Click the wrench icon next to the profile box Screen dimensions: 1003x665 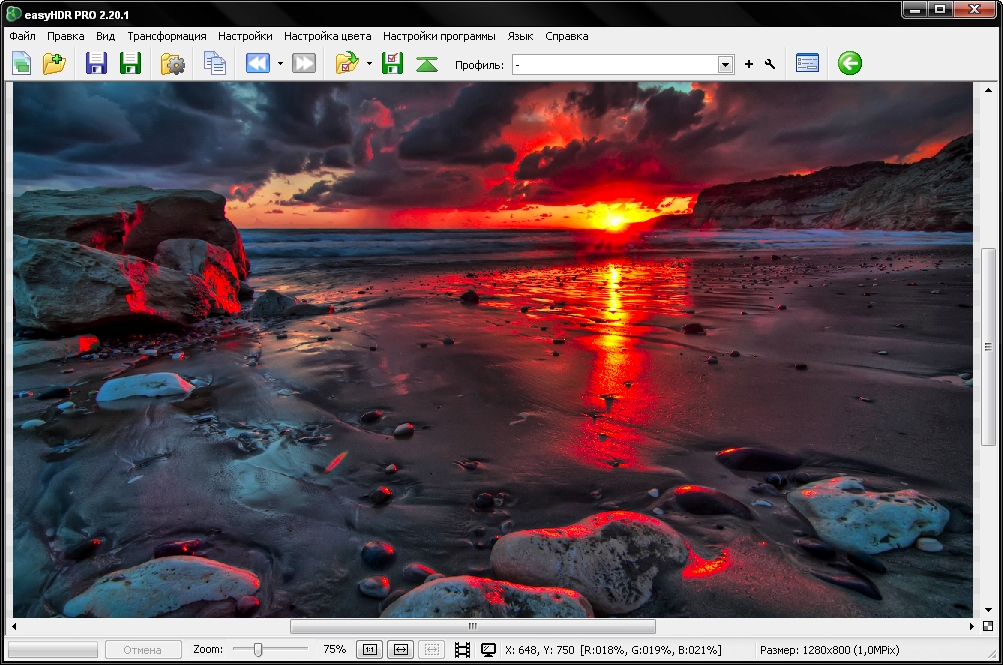(769, 65)
